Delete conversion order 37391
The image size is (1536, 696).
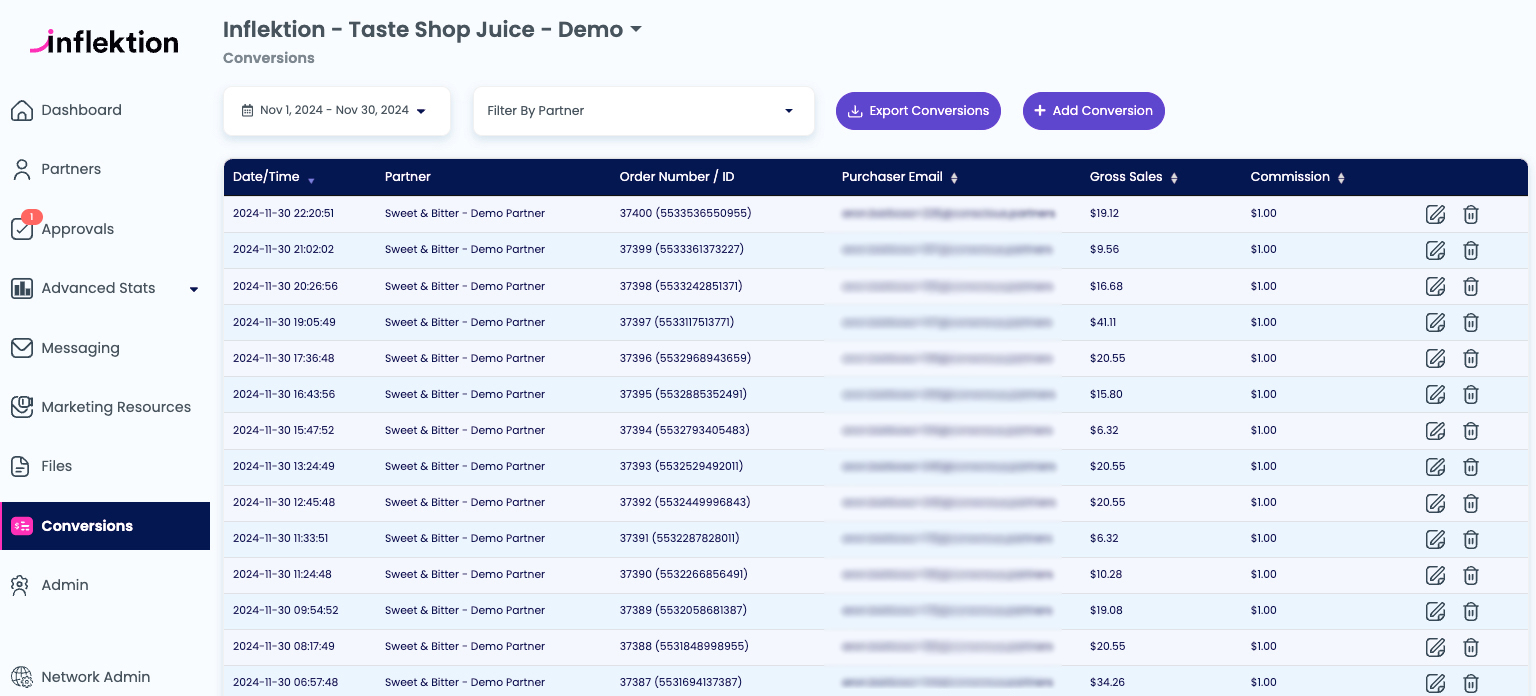pyautogui.click(x=1471, y=538)
